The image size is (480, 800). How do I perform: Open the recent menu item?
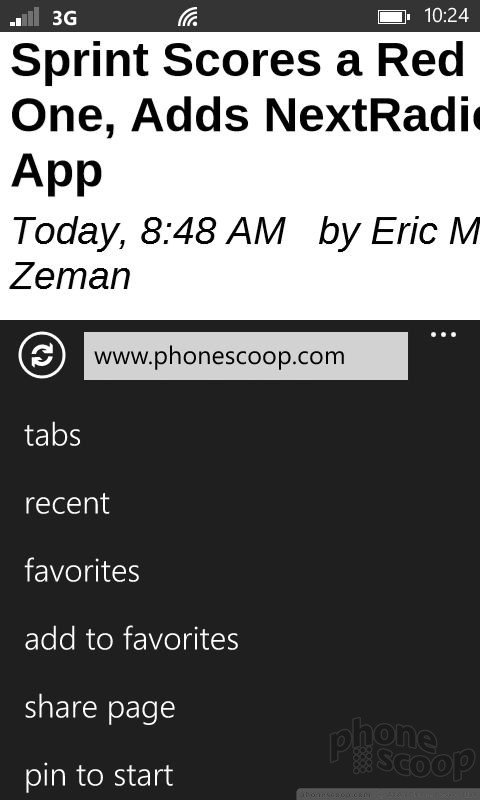(x=67, y=504)
